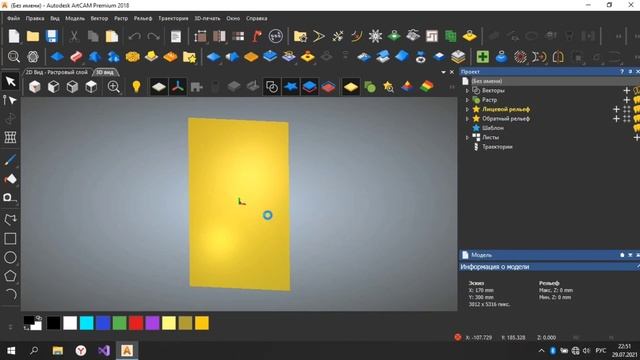Expand the Векторы tree node
This screenshot has width=640, height=360.
[467, 91]
